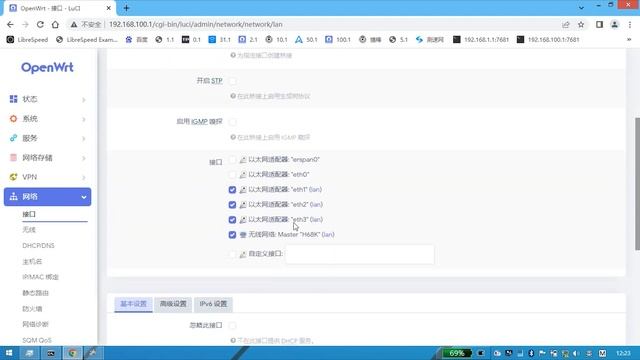
Task: Click the 服务 services sidebar icon
Action: point(13,138)
